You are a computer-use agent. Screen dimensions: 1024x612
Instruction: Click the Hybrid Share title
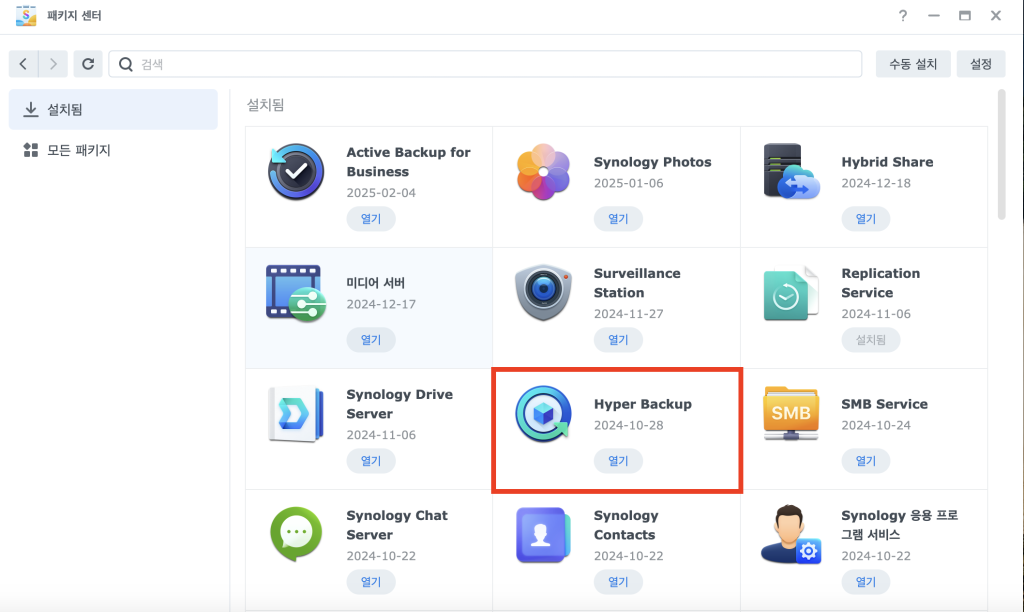(887, 162)
